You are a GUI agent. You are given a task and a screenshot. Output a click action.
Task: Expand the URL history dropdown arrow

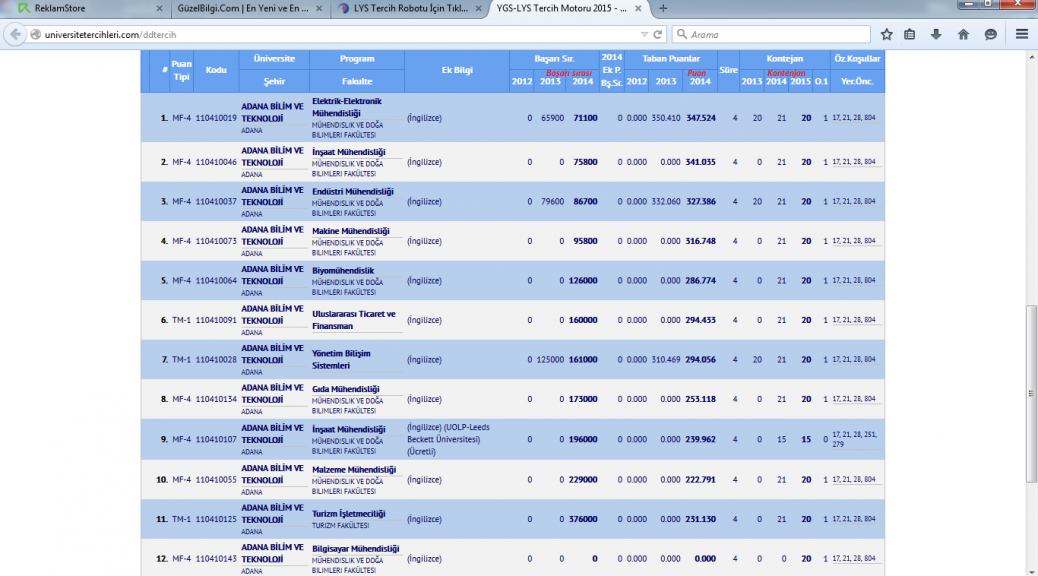click(644, 34)
